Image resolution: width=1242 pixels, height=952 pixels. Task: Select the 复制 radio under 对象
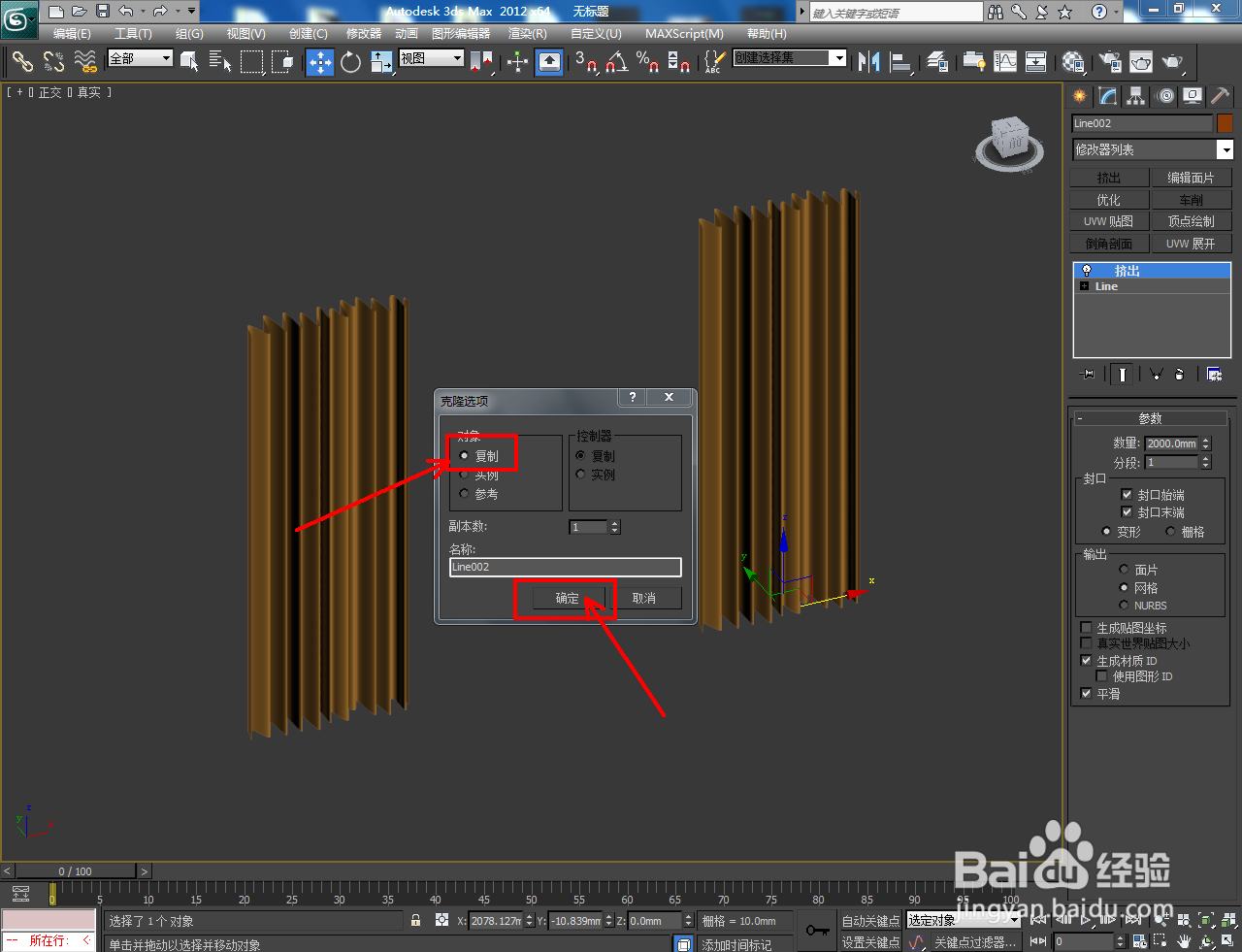pyautogui.click(x=464, y=455)
